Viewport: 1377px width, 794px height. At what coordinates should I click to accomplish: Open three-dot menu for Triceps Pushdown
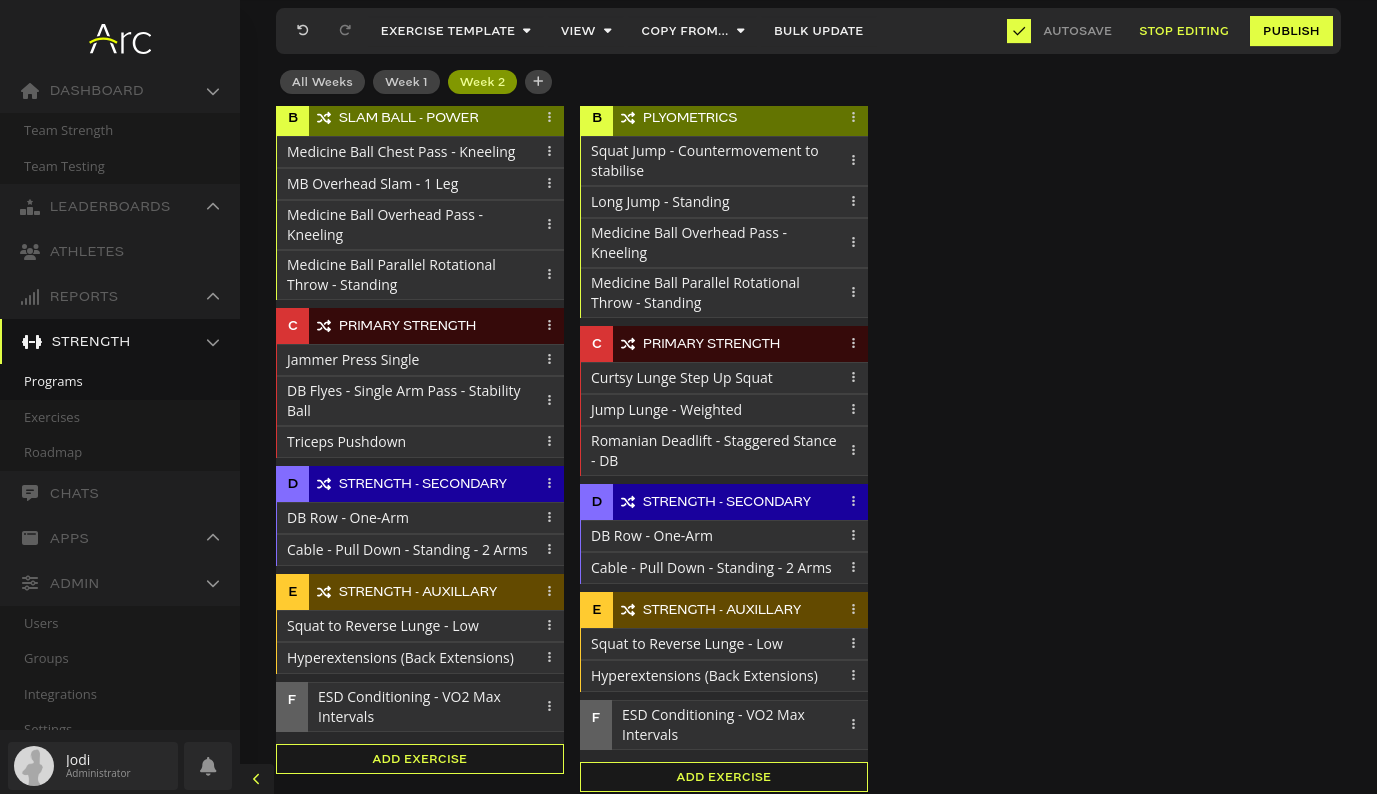[549, 441]
